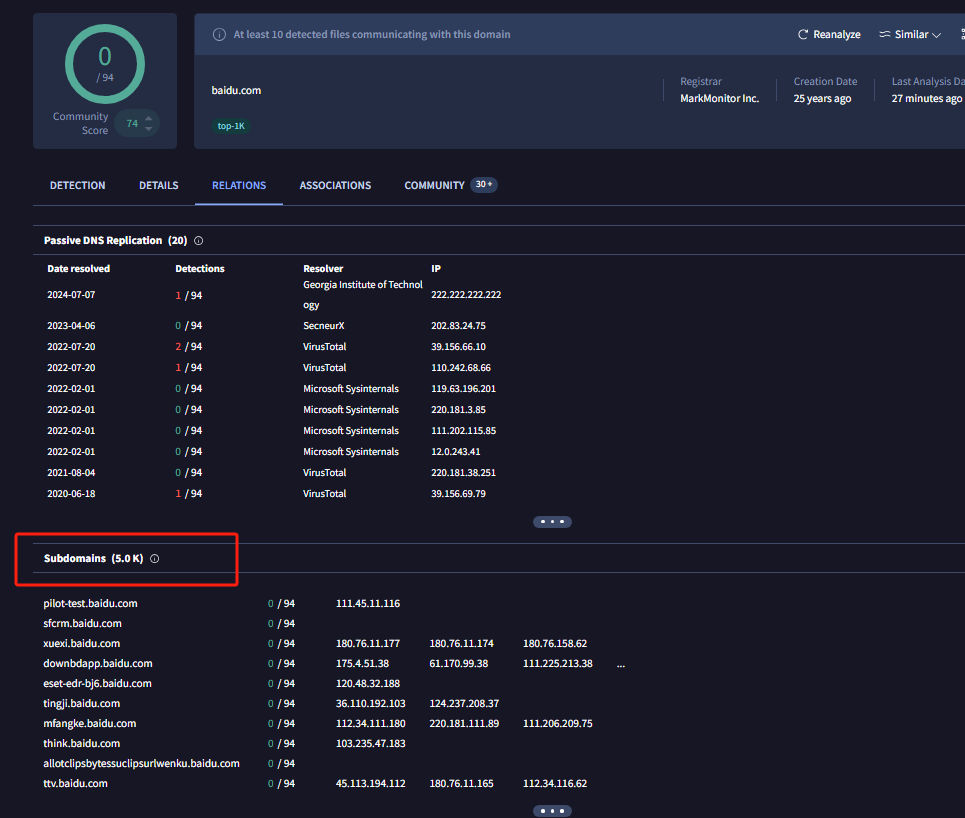Image resolution: width=965 pixels, height=818 pixels.
Task: Click info icon beside detected files notice
Action: (x=219, y=34)
